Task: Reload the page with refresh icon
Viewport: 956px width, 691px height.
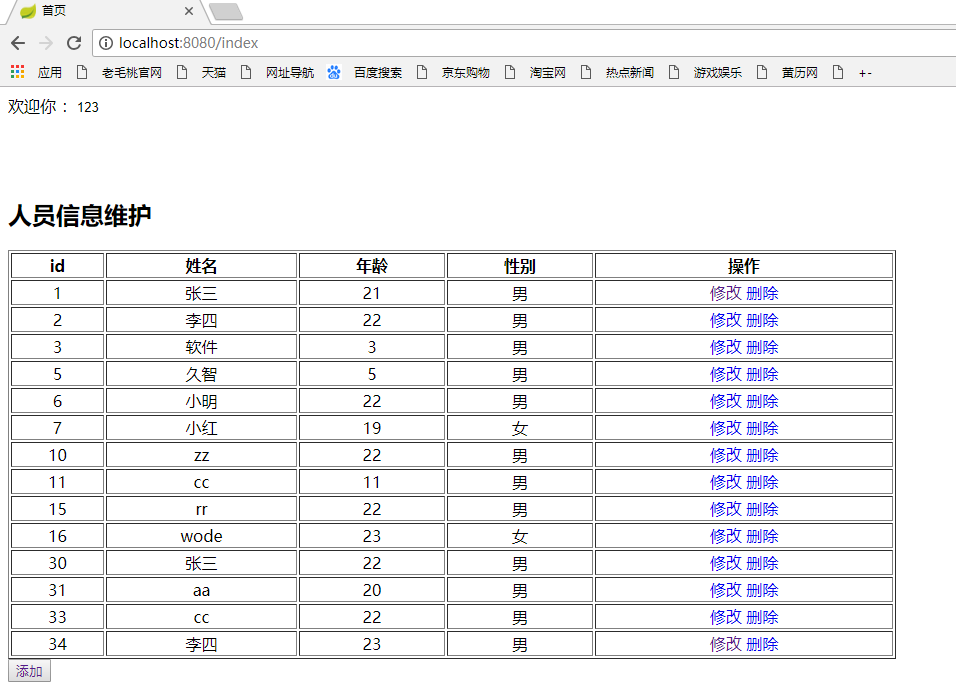Action: coord(73,43)
